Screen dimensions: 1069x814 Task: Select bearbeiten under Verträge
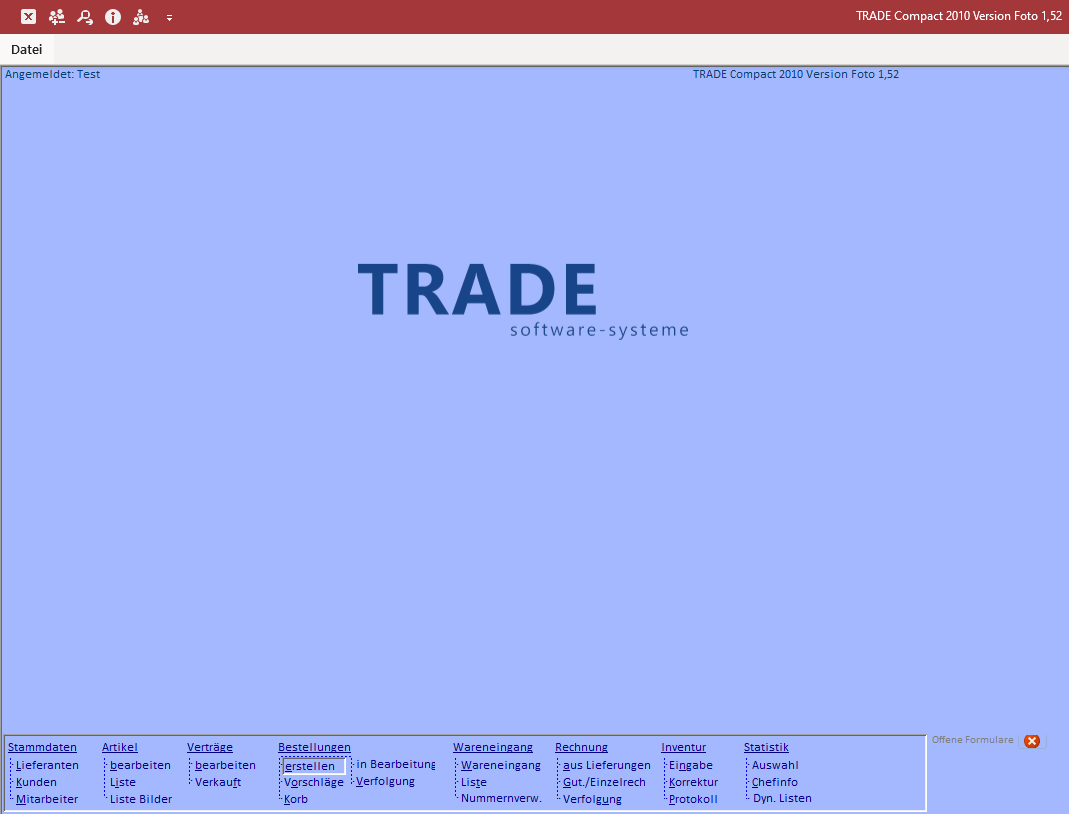[x=226, y=765]
